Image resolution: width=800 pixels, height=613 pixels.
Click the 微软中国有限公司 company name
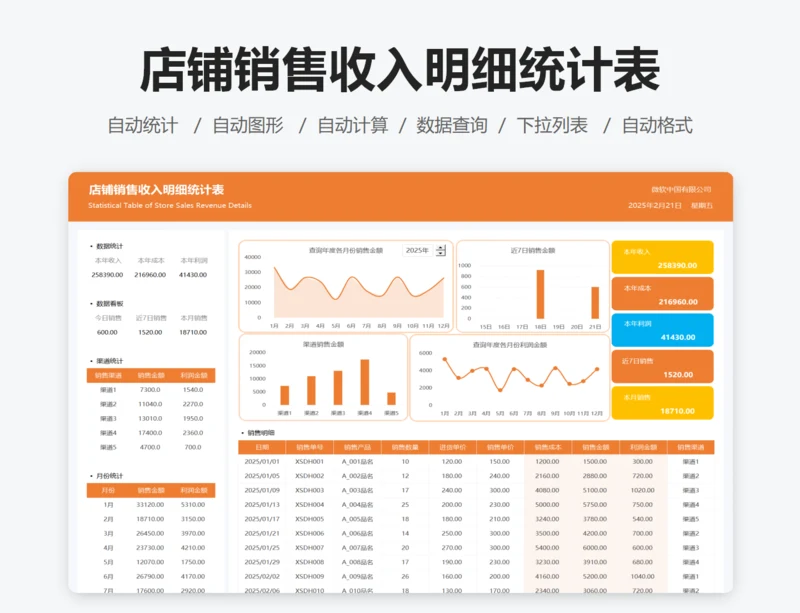[x=681, y=189]
